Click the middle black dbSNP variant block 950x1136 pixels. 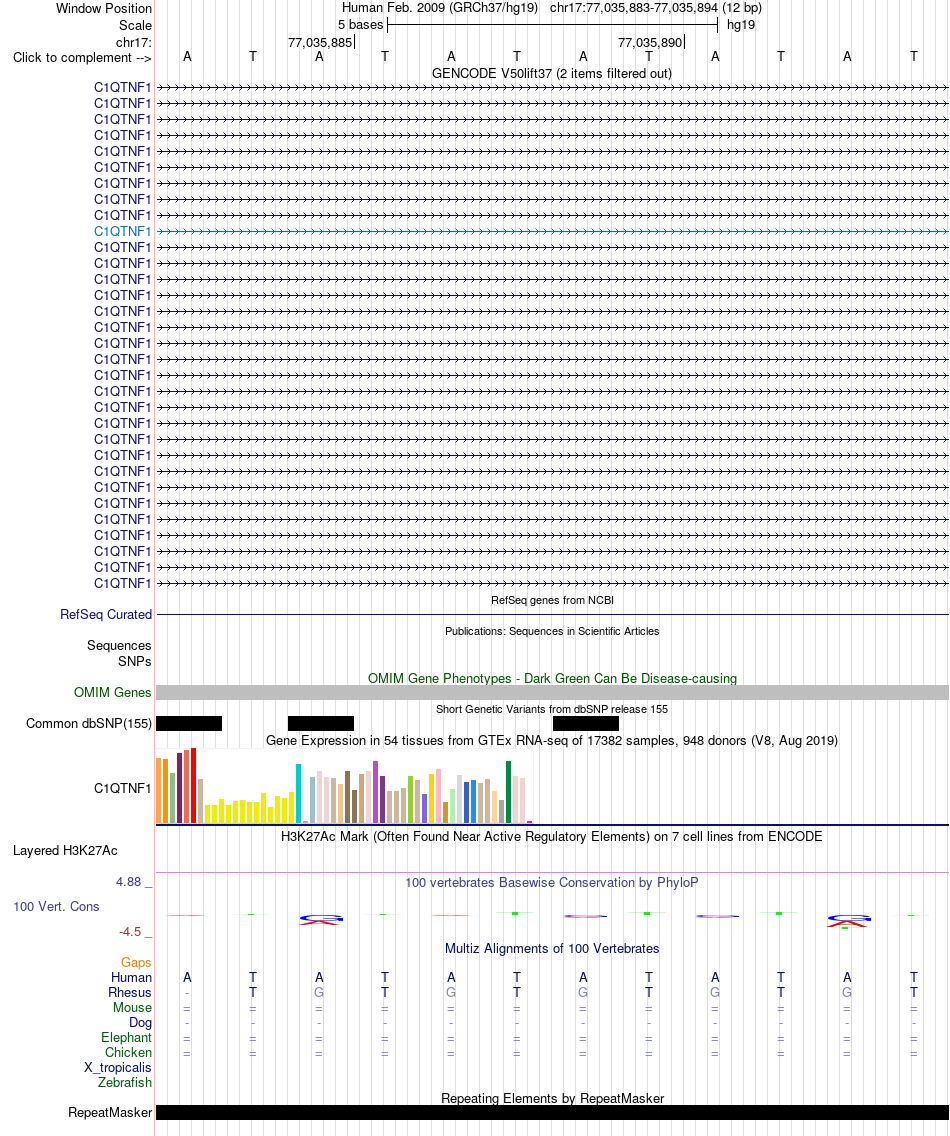(x=321, y=723)
